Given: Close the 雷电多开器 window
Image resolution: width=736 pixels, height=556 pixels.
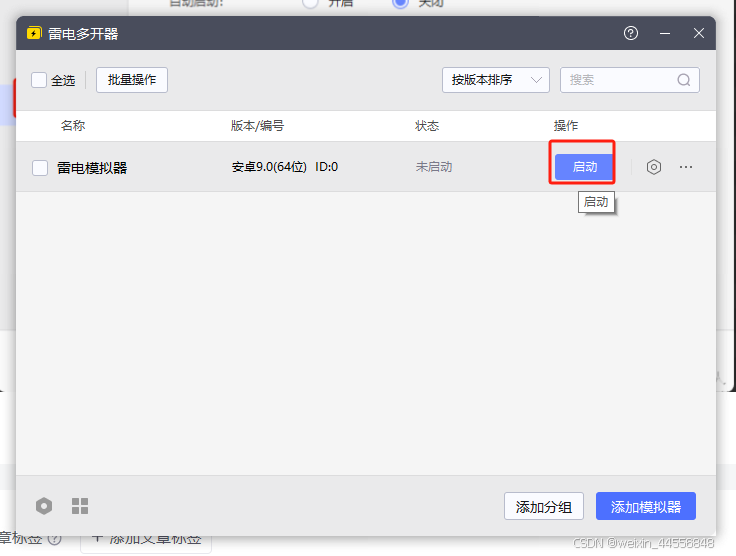Looking at the screenshot, I should point(698,33).
